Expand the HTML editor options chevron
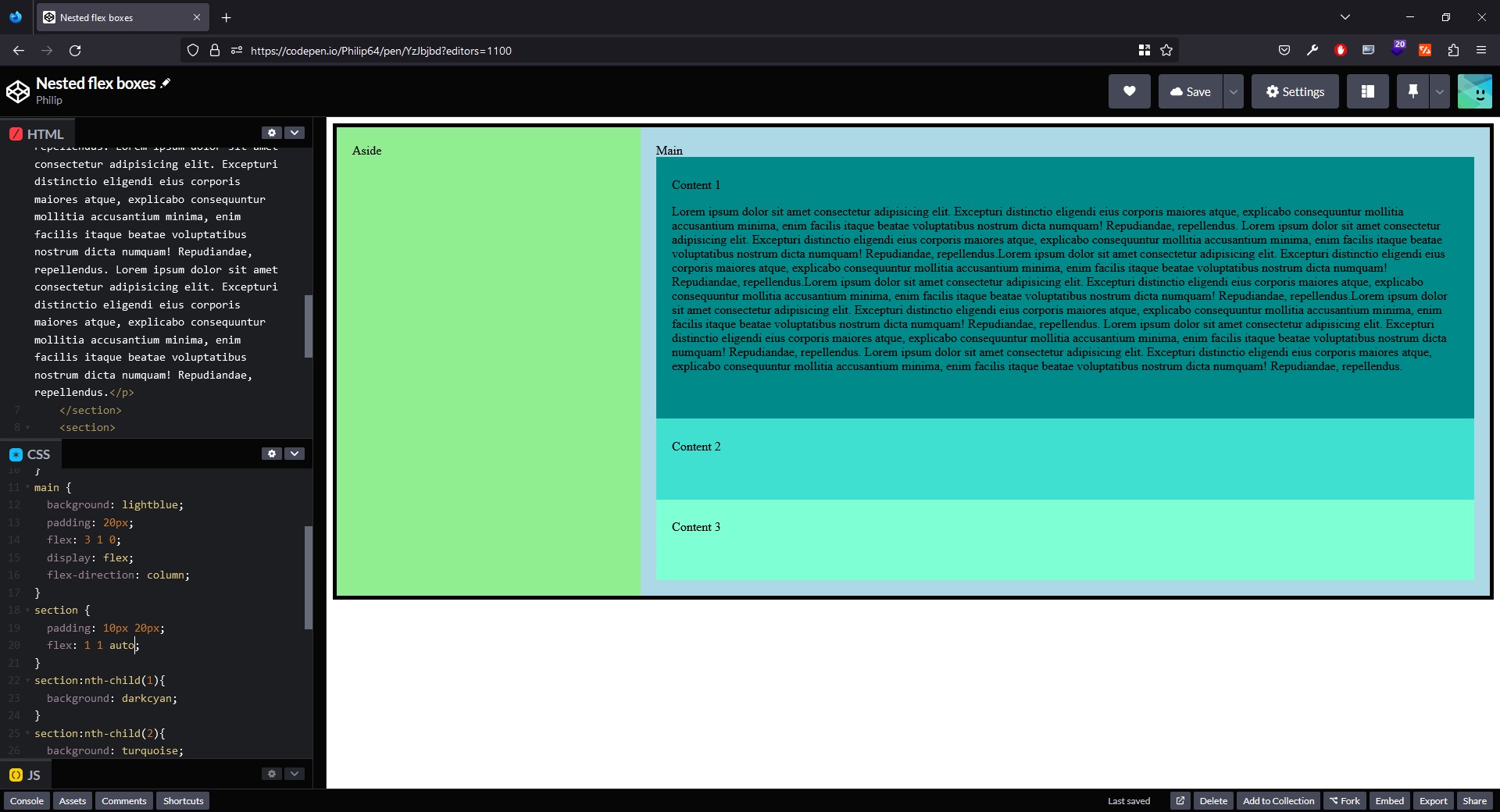 click(x=295, y=133)
